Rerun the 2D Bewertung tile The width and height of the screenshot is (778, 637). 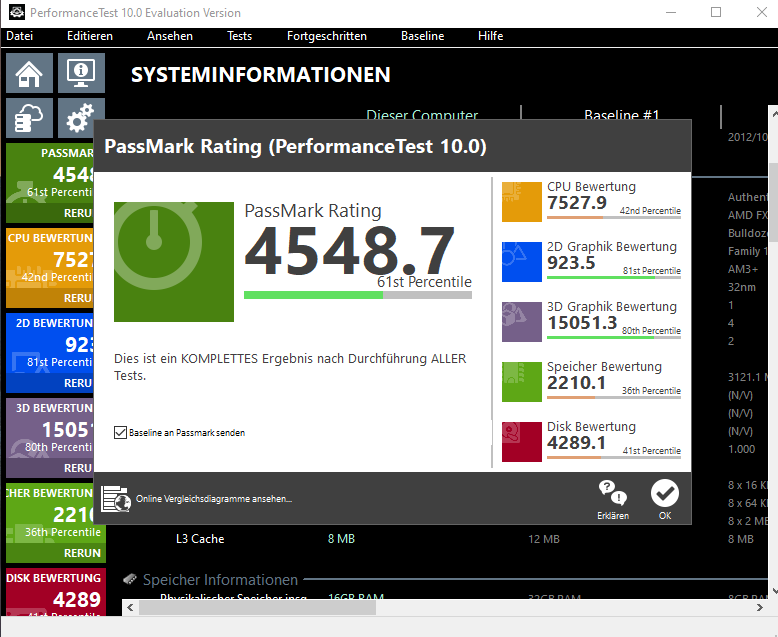(x=78, y=383)
